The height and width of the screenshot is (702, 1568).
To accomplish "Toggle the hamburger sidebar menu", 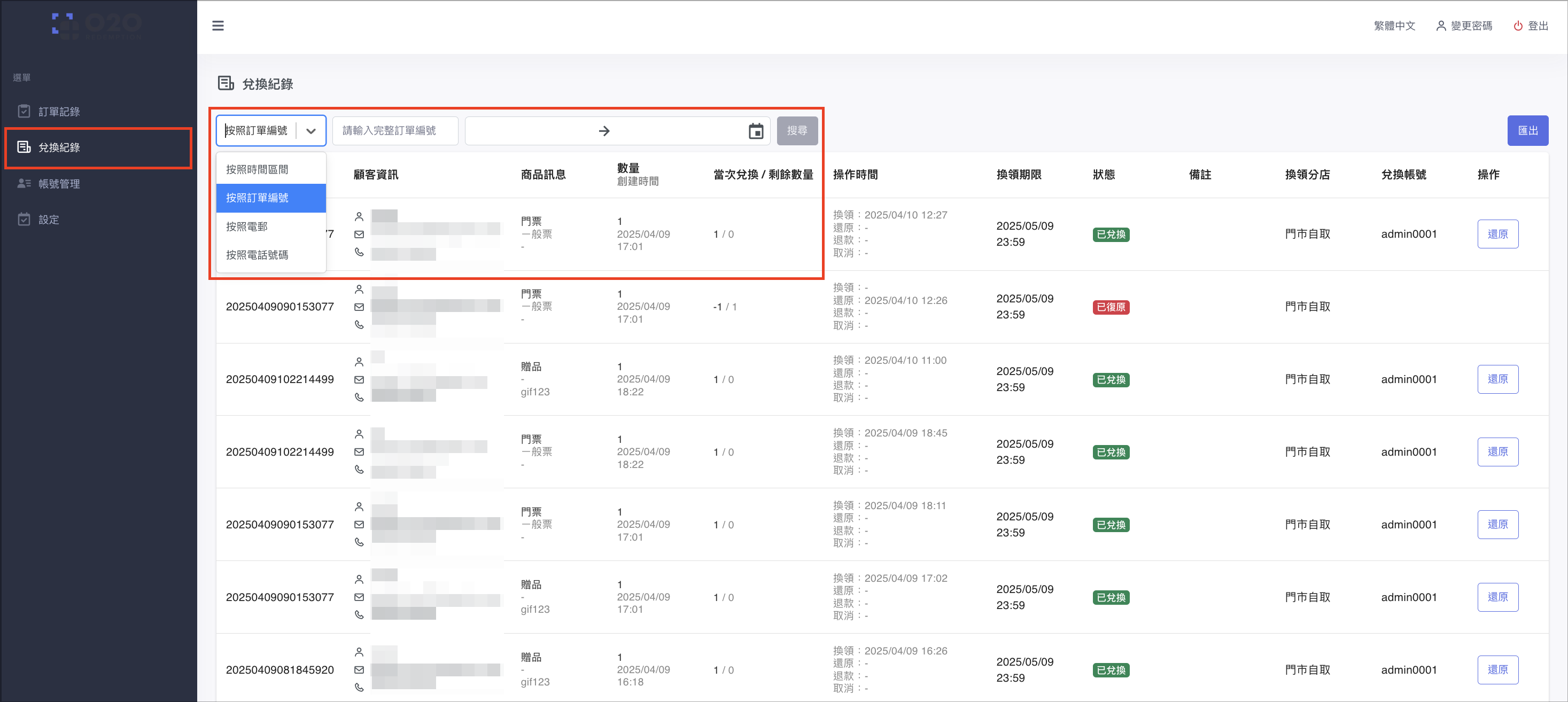I will (218, 26).
